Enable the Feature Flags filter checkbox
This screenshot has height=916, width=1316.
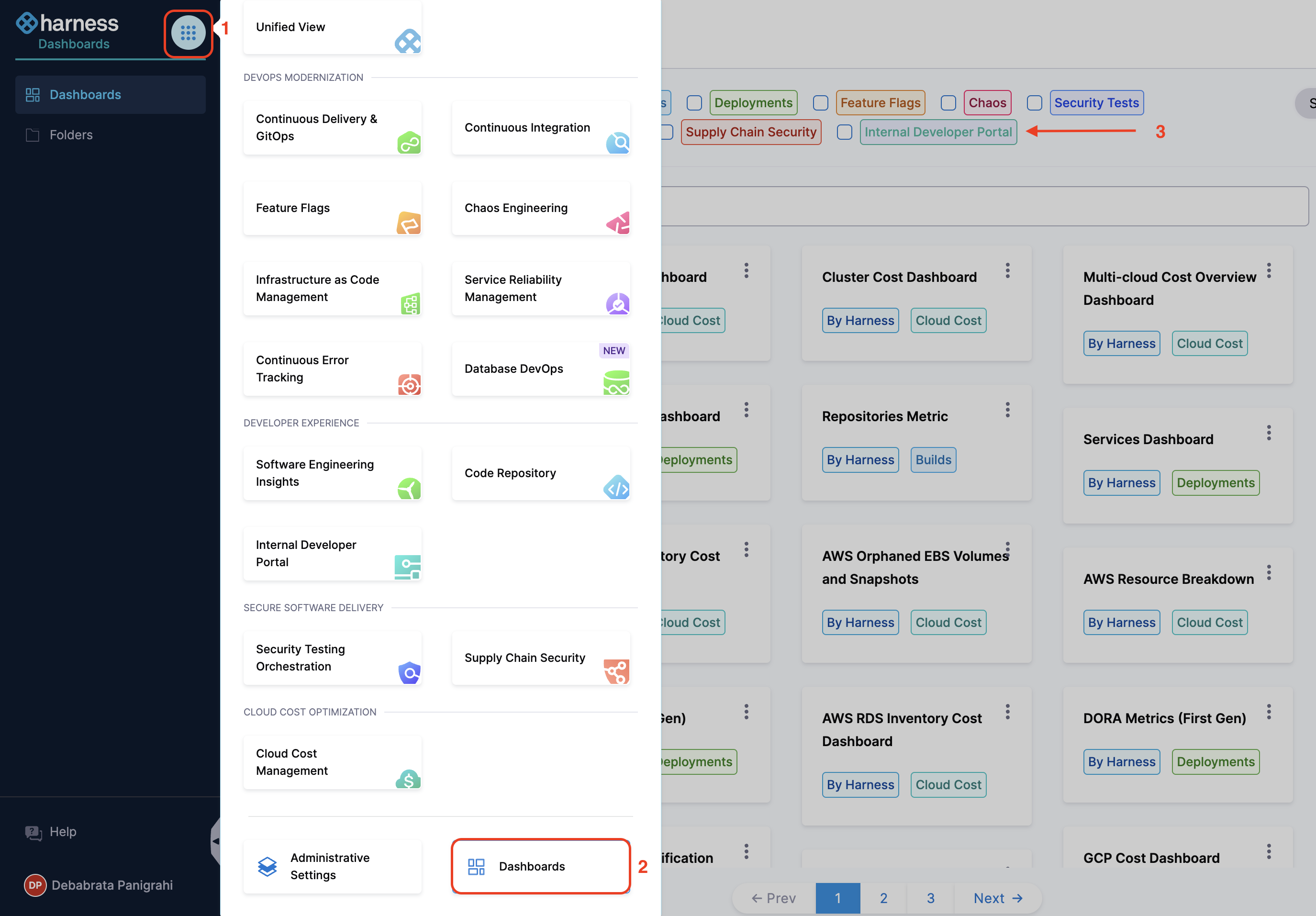coord(820,103)
